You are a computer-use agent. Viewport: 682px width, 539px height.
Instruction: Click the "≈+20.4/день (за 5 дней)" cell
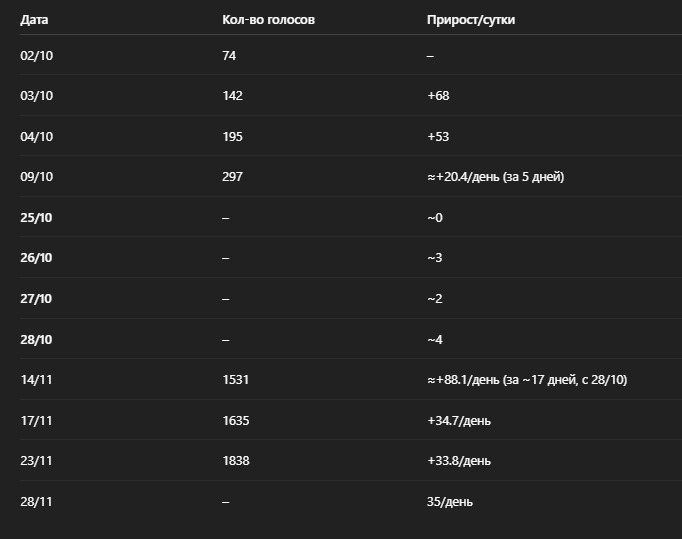[495, 177]
